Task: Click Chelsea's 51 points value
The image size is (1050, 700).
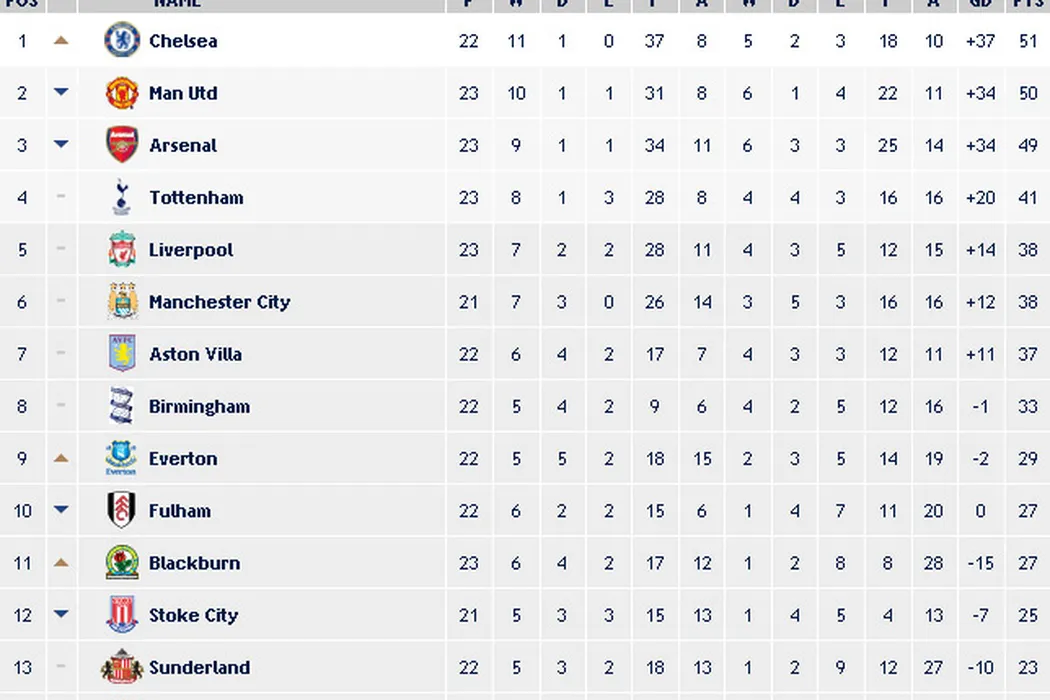Action: click(1026, 41)
